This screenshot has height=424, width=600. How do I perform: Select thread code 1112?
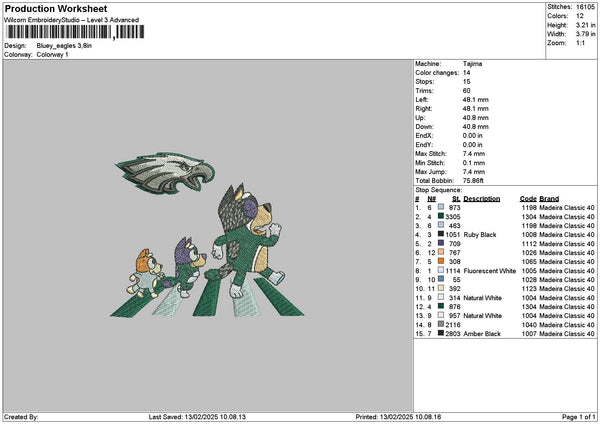[x=529, y=243]
